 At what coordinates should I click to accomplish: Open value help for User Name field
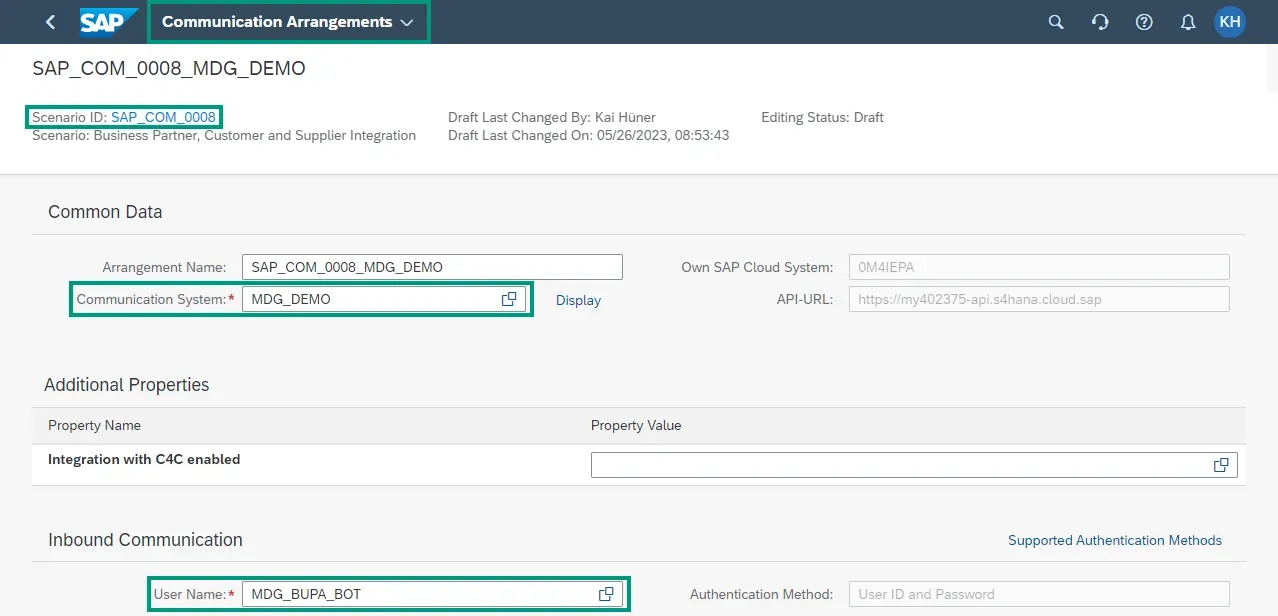(606, 594)
